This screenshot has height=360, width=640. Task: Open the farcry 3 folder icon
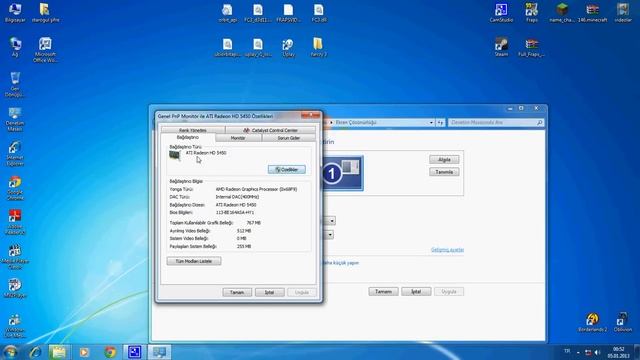(x=318, y=47)
